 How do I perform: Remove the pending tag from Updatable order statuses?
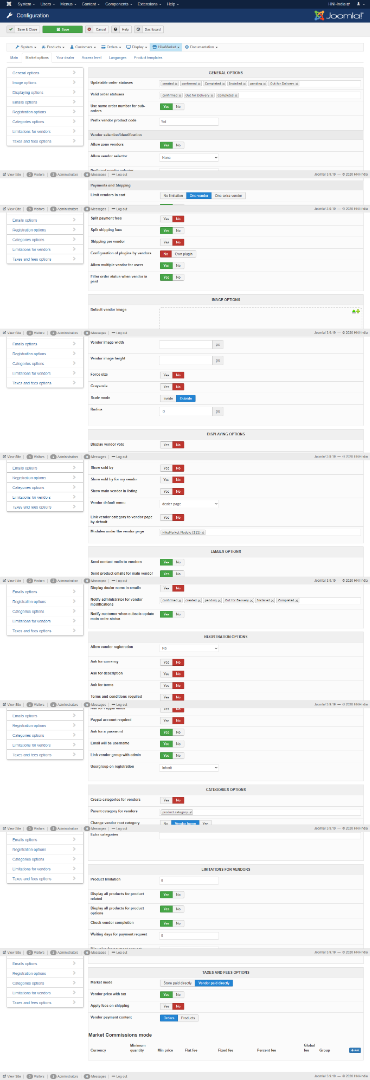pyautogui.click(x=264, y=83)
